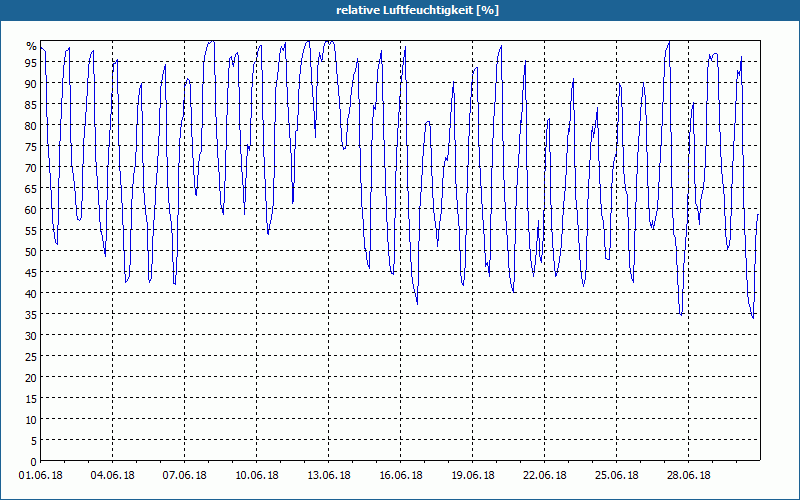Click the date label 10.06.18
800x500 pixels.
tap(257, 475)
